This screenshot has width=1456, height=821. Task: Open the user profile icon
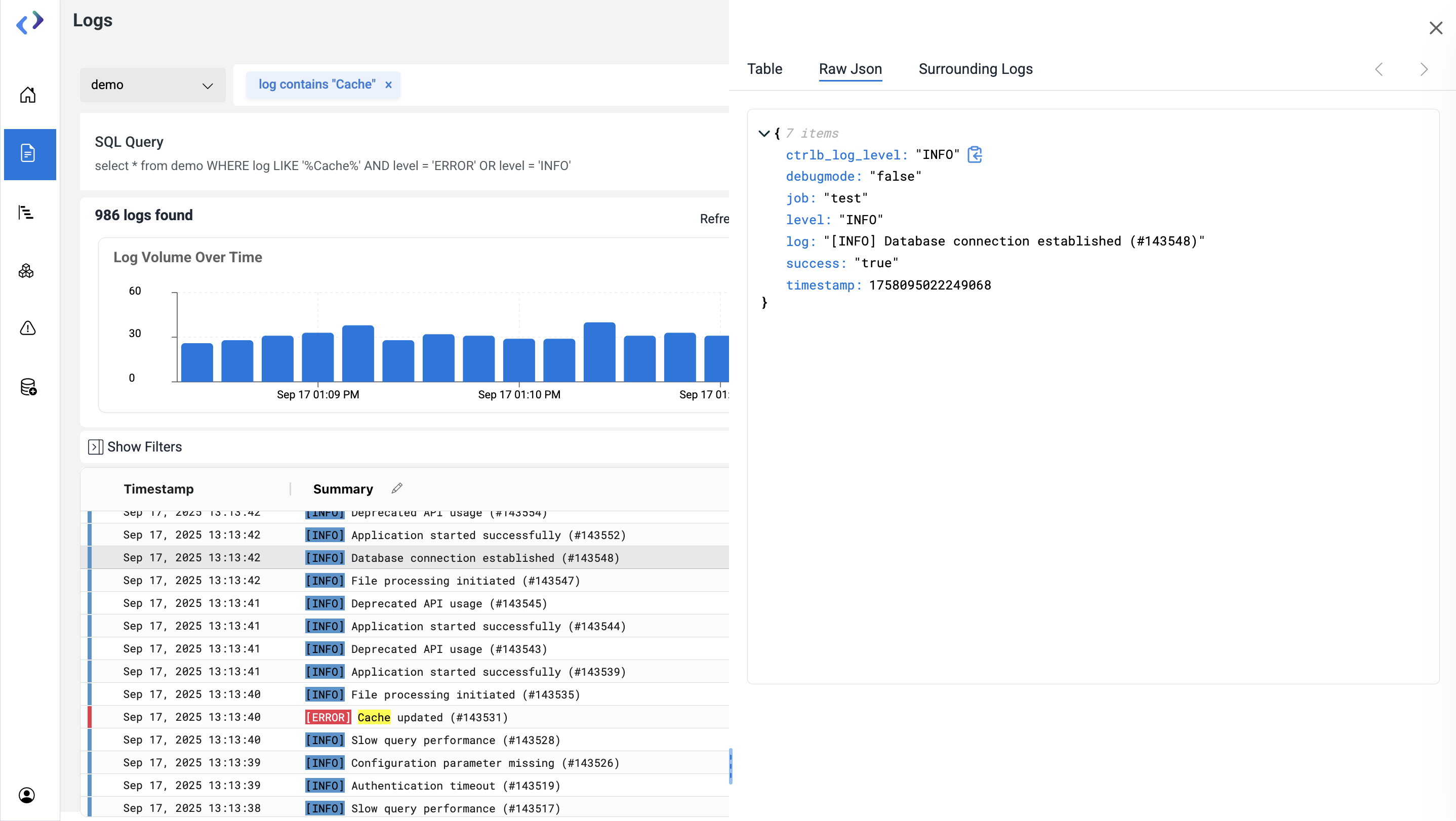(x=26, y=795)
